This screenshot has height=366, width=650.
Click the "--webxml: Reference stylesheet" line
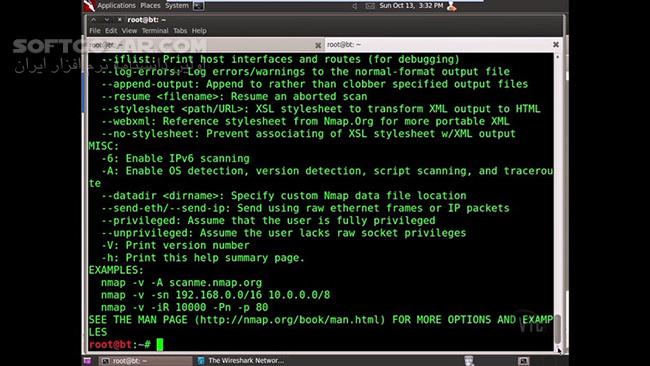[306, 121]
